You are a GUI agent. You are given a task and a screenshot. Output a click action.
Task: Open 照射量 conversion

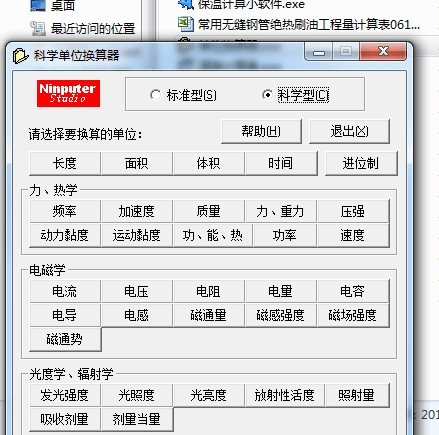tap(357, 395)
